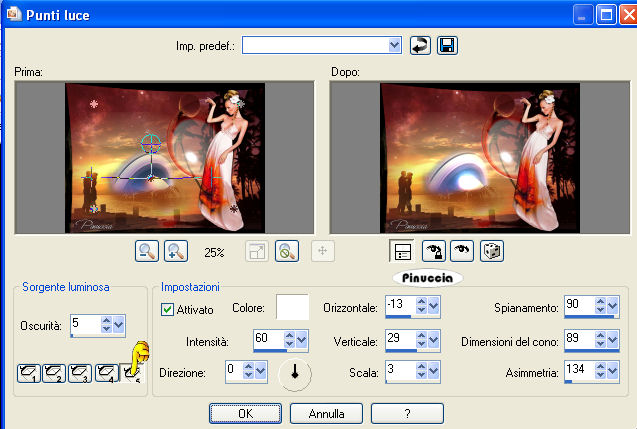
Task: Open the Oscurità slider dropdown arrow
Action: click(x=118, y=325)
